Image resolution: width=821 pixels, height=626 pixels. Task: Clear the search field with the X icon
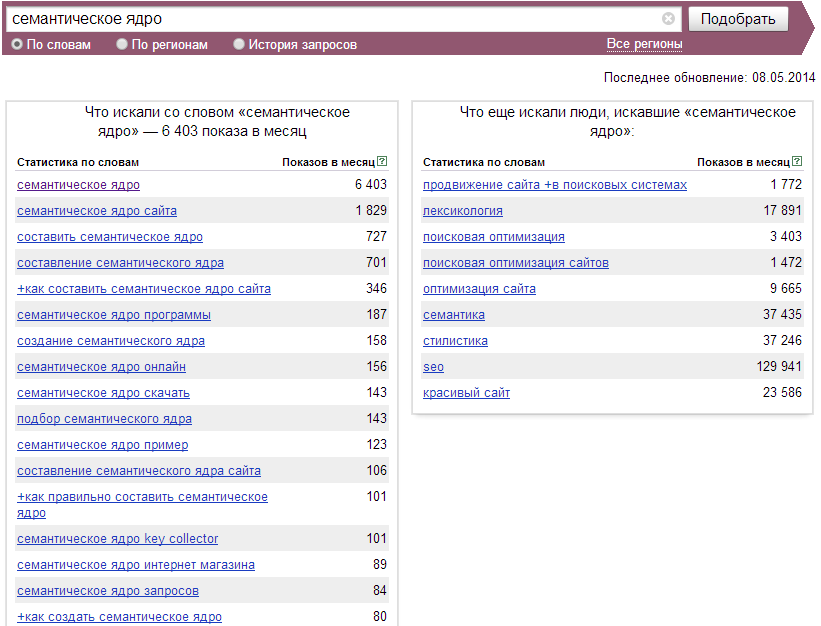point(668,19)
